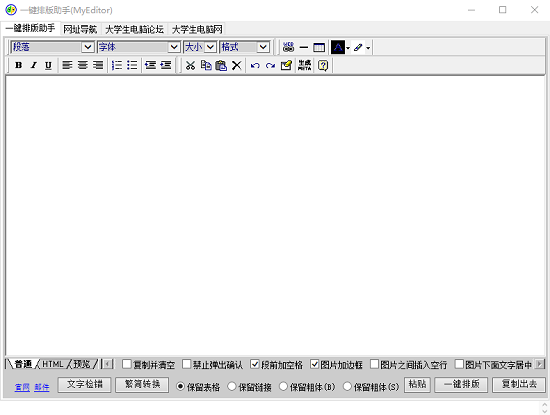
Task: Increase the paragraph indent
Action: (166, 65)
